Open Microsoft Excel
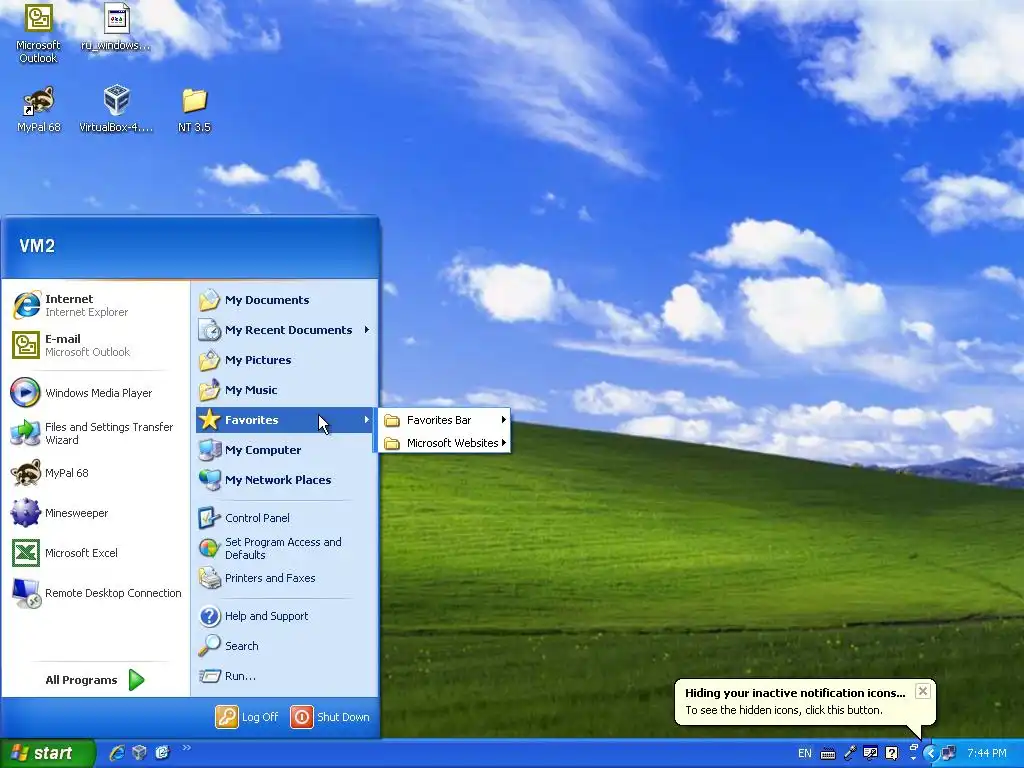 click(95, 552)
